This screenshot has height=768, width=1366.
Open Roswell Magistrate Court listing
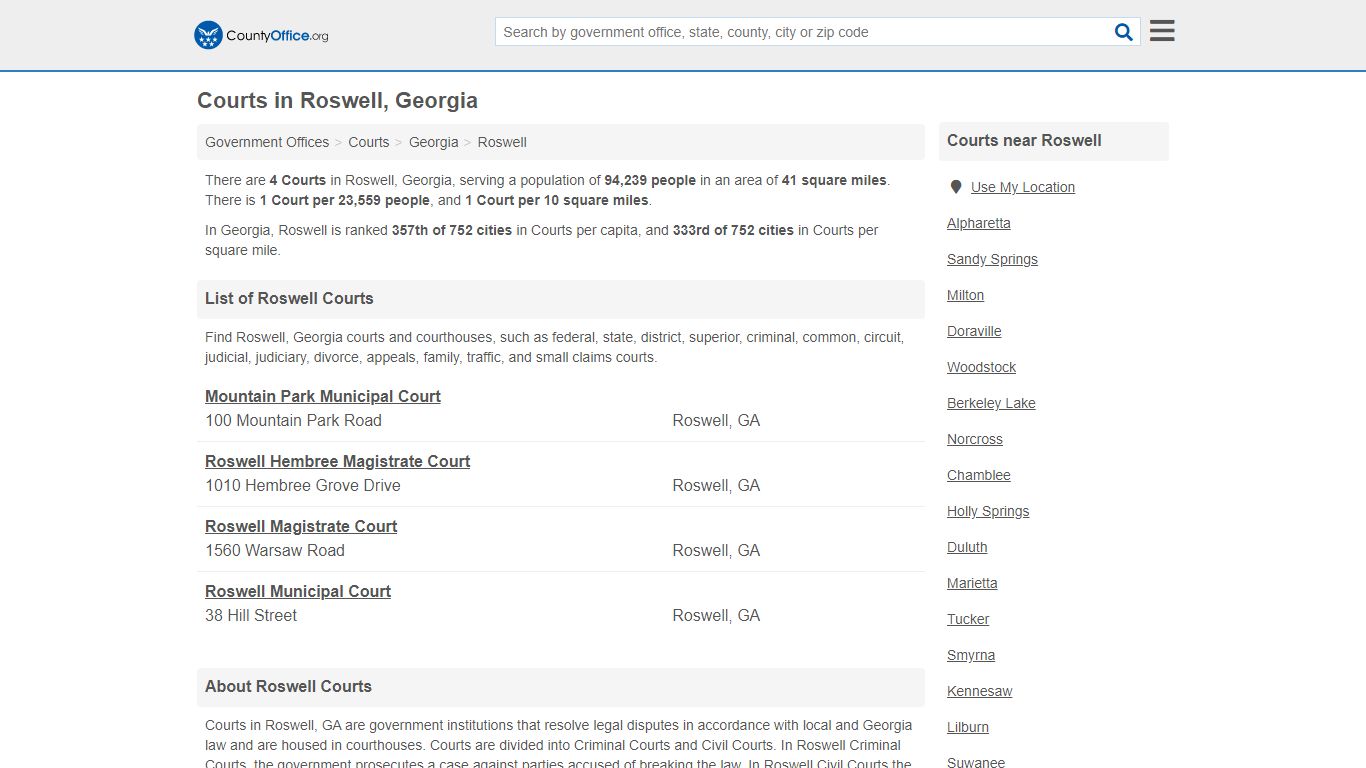(x=301, y=526)
